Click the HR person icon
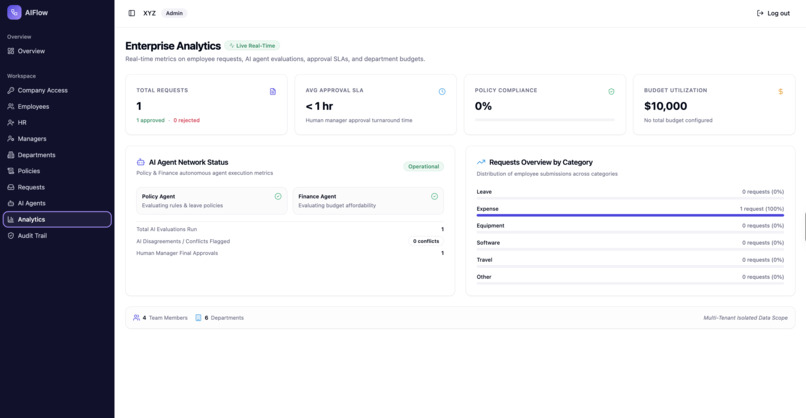This screenshot has height=418, width=806. pos(11,122)
